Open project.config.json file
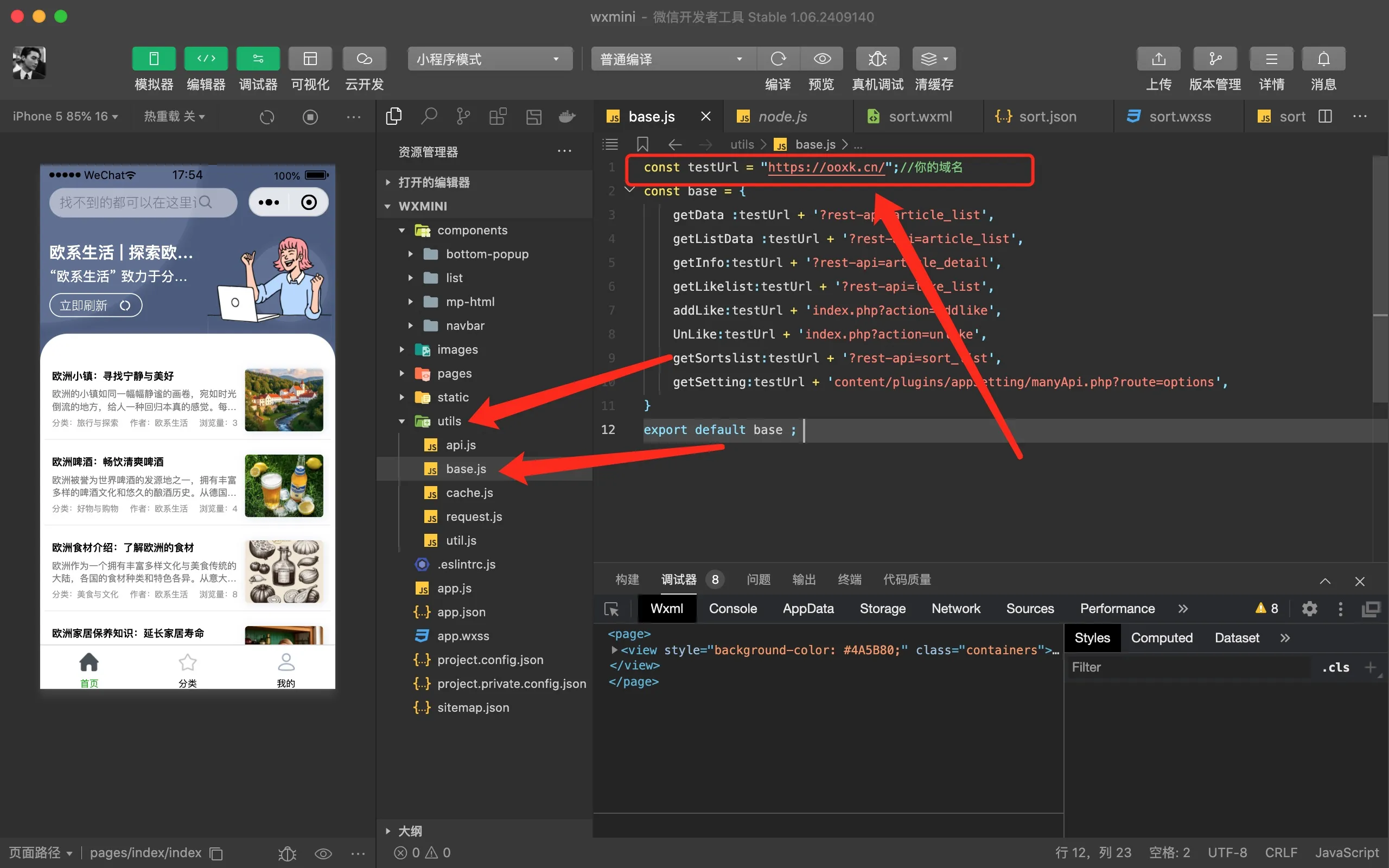1389x868 pixels. click(485, 660)
